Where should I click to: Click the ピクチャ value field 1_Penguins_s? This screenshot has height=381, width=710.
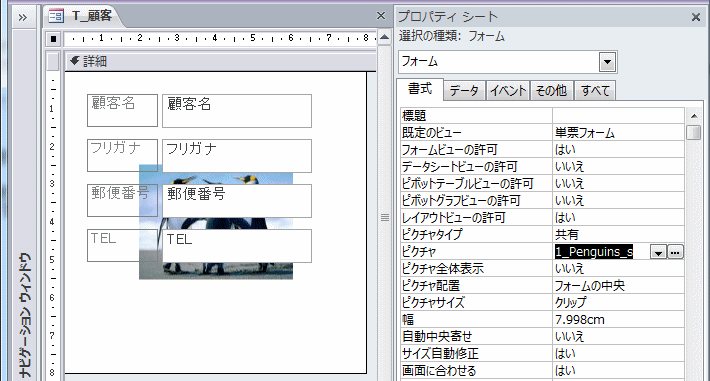click(601, 252)
